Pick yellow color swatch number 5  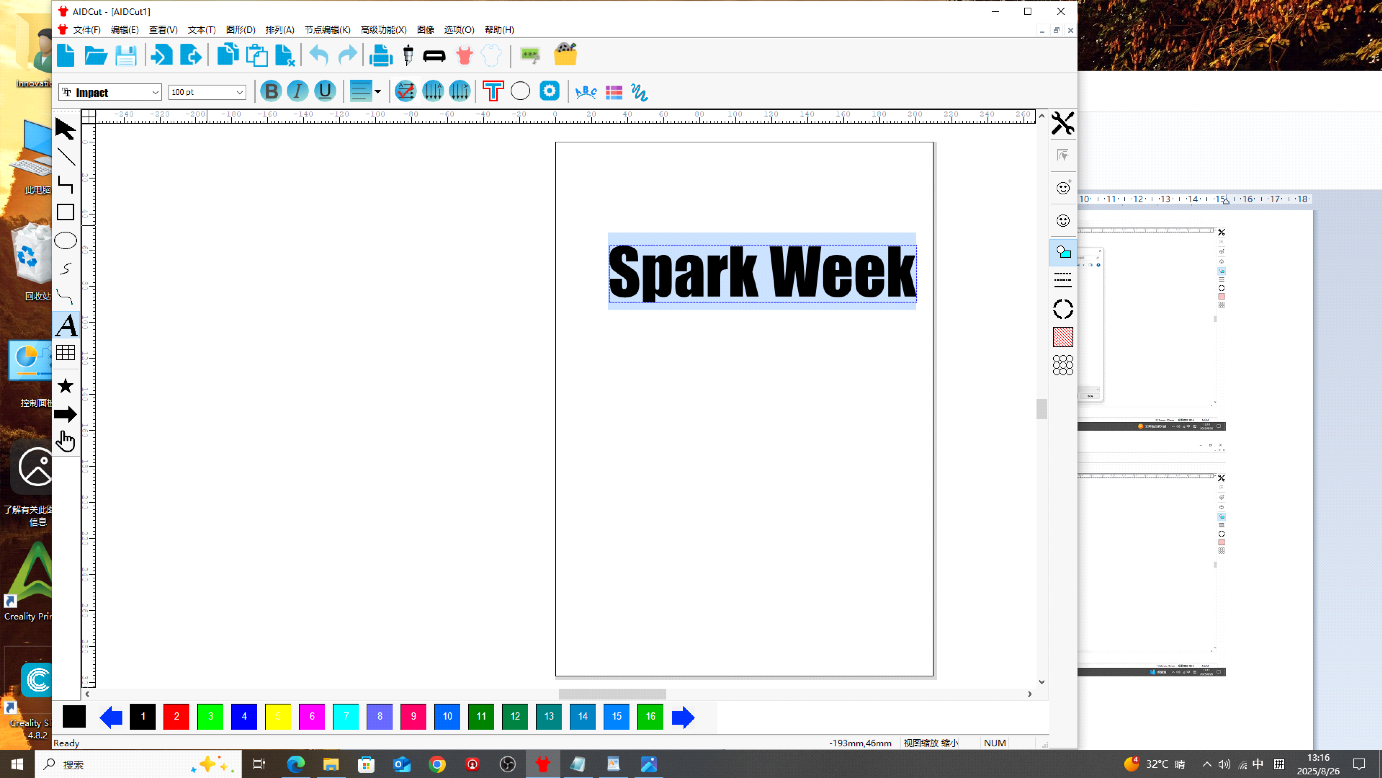point(278,716)
